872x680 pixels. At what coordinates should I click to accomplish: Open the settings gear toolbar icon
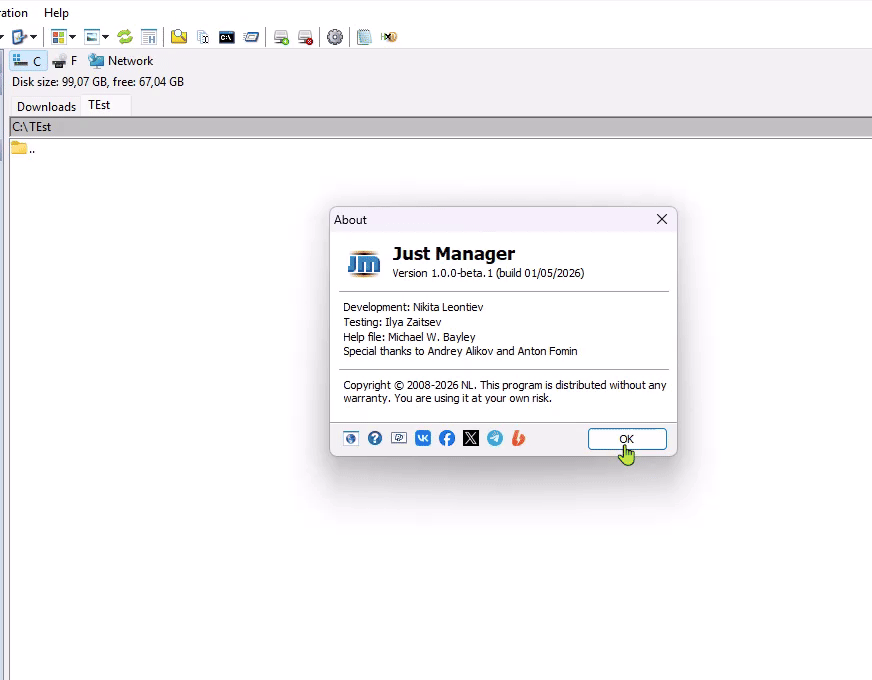335,37
